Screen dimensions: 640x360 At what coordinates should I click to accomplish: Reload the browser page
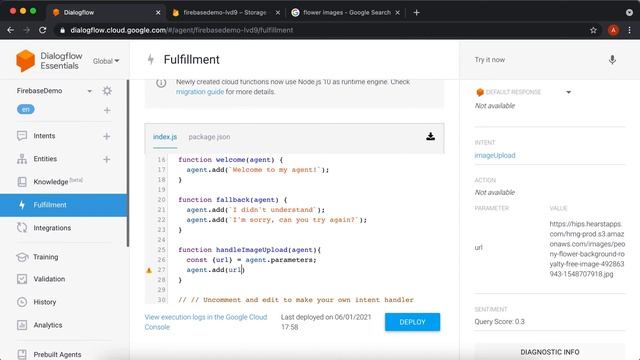(42, 30)
